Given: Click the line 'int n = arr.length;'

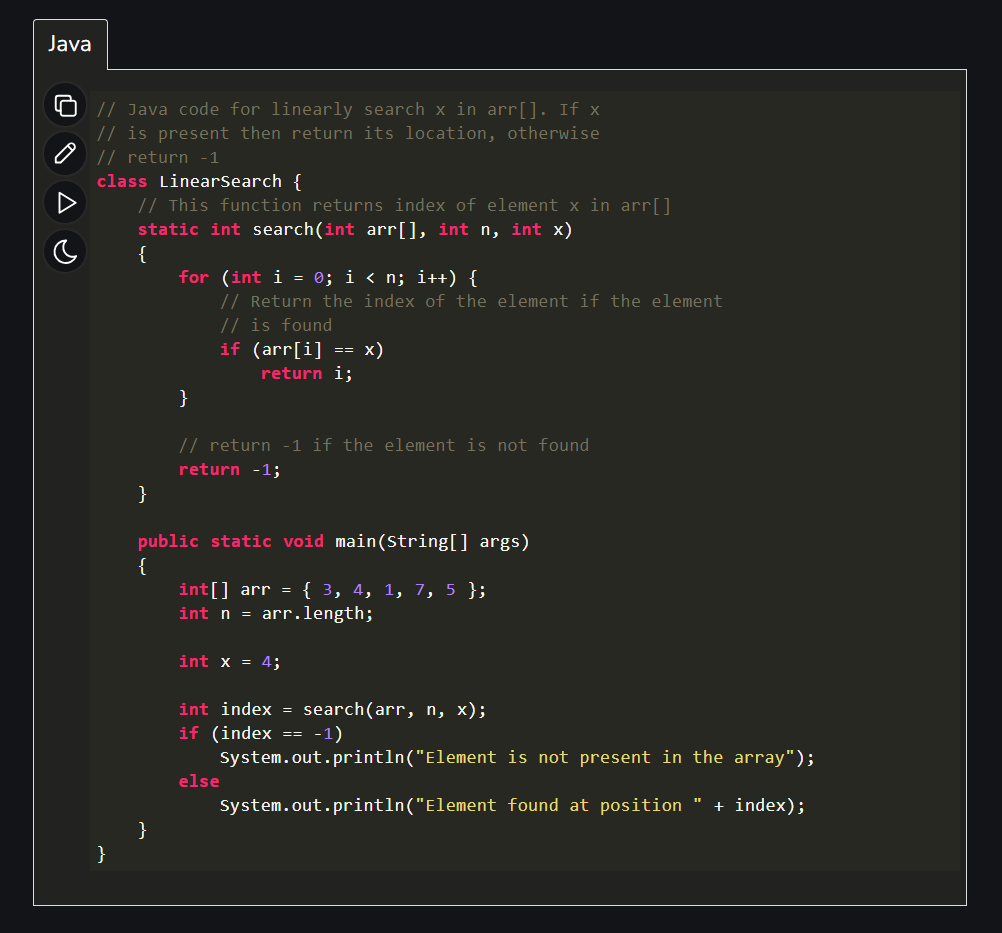Looking at the screenshot, I should point(275,613).
